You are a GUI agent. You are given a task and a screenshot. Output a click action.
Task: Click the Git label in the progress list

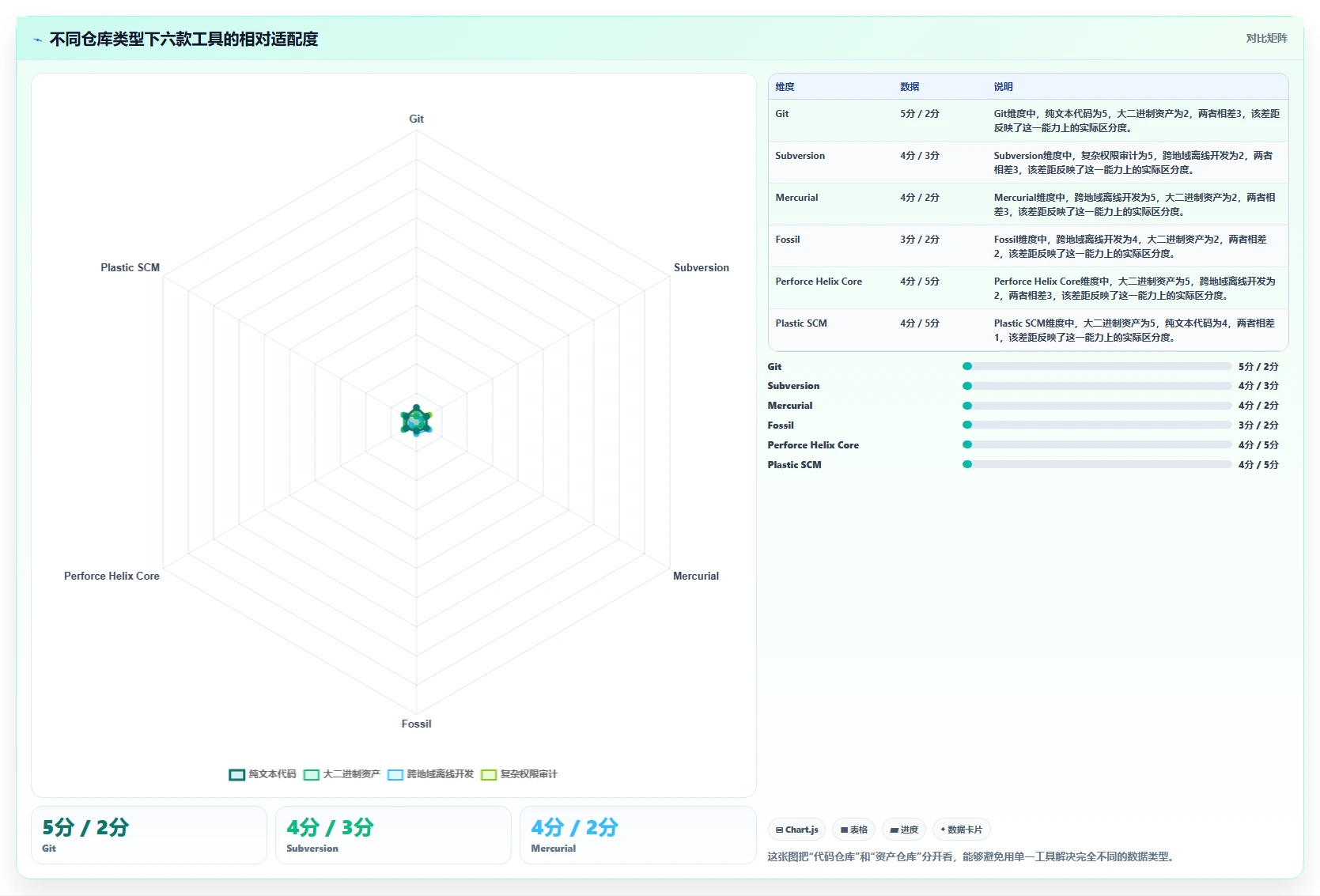(x=774, y=366)
